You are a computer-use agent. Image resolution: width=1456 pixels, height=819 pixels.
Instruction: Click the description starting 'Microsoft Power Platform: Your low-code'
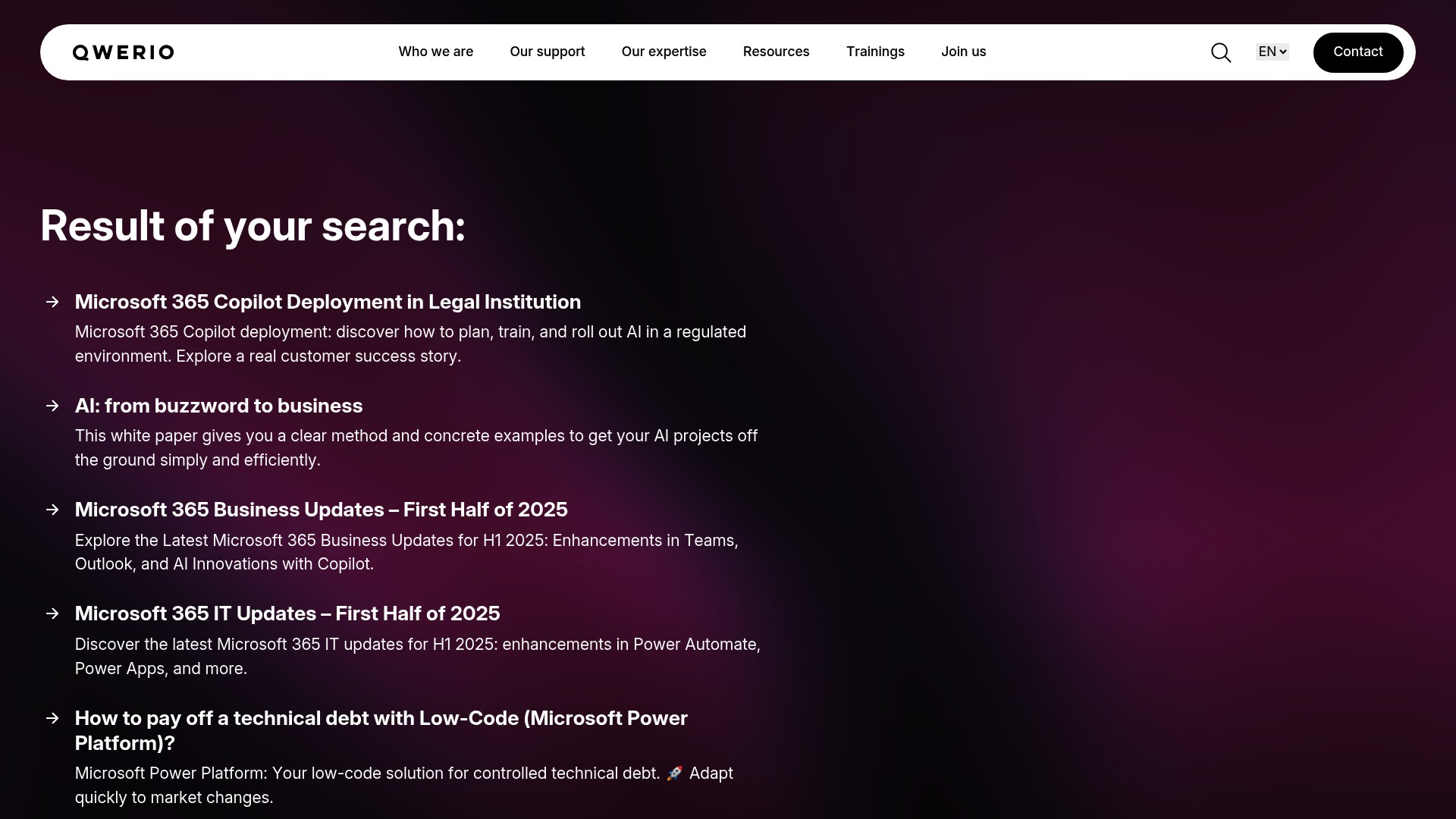coord(404,786)
